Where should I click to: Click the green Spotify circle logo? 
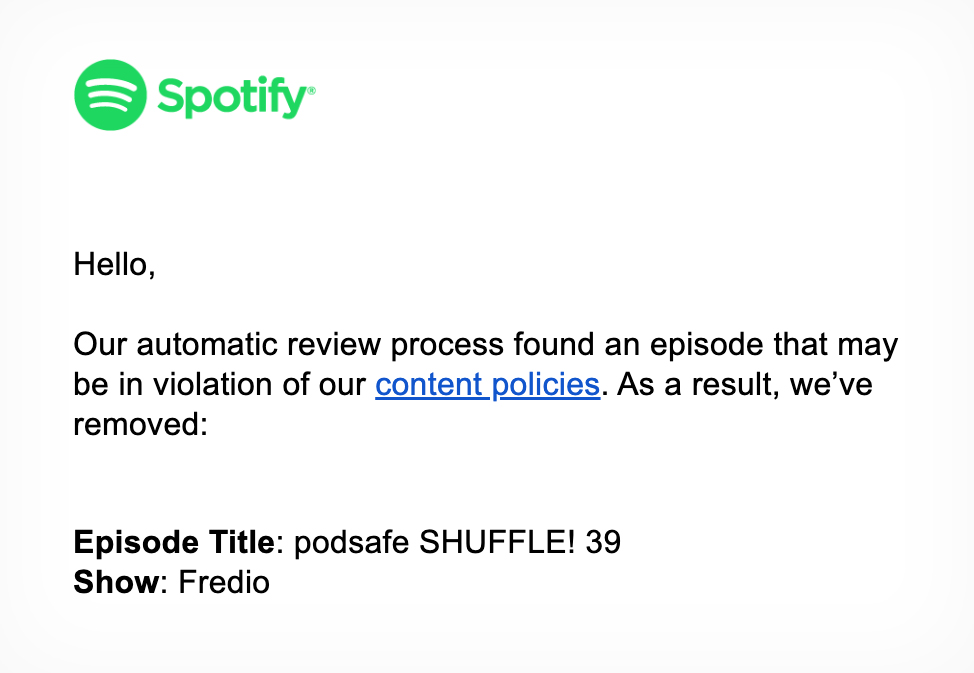(x=111, y=95)
